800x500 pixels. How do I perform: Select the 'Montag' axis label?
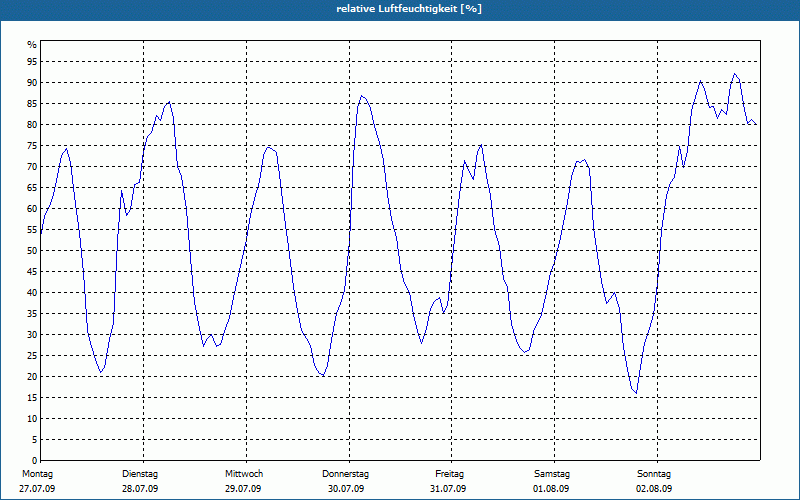(x=37, y=474)
